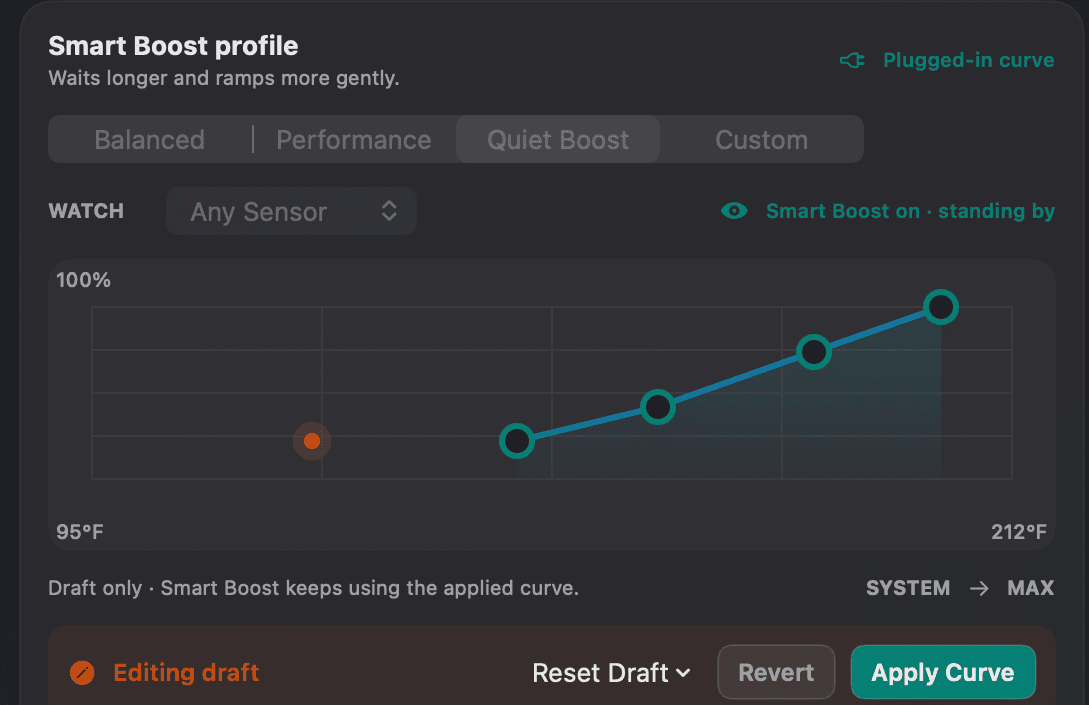Viewport: 1089px width, 705px height.
Task: Click the Draft only notice text
Action: pyautogui.click(x=313, y=588)
